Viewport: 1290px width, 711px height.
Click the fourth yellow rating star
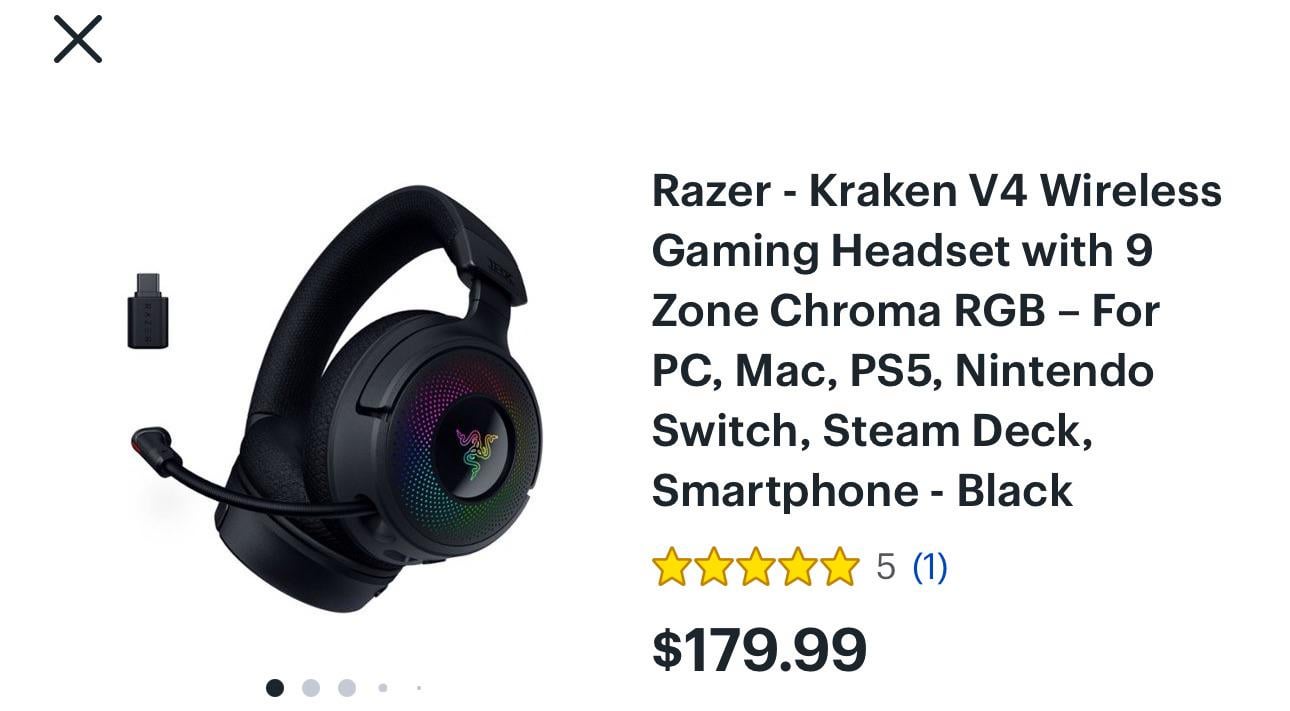pyautogui.click(x=798, y=567)
